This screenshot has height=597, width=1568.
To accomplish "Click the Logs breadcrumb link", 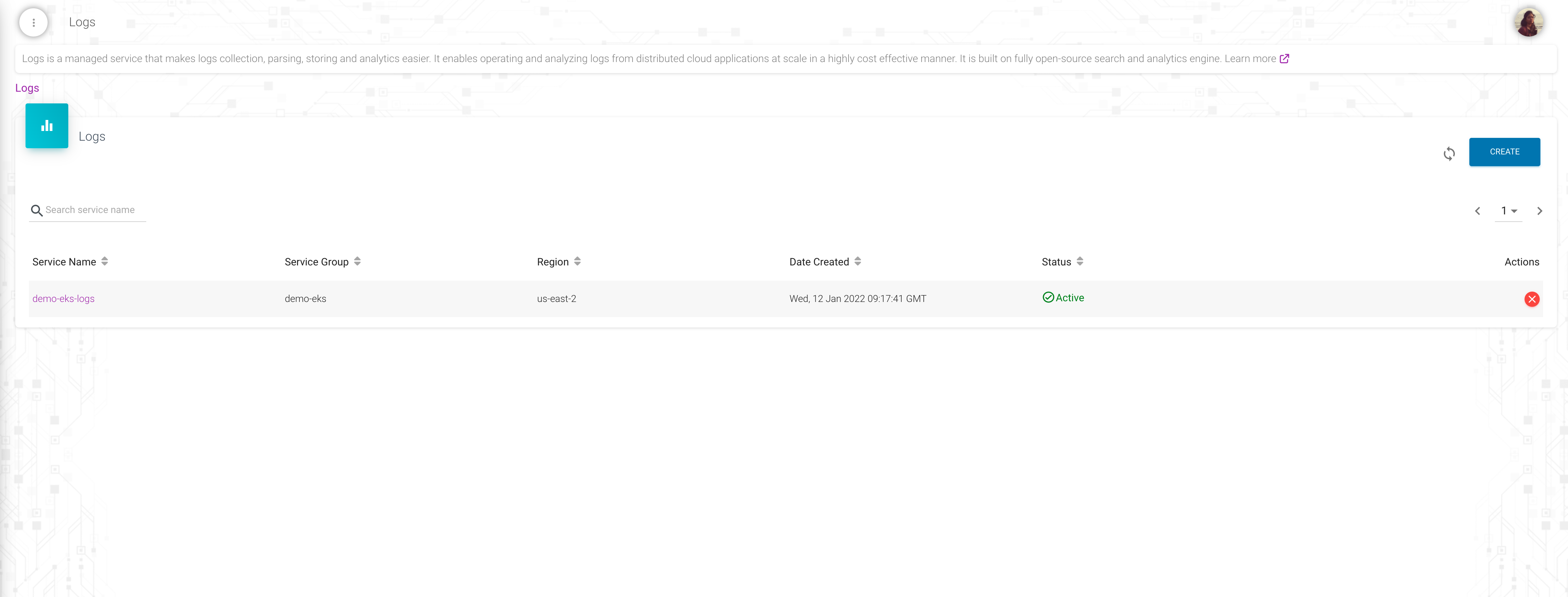I will point(27,88).
